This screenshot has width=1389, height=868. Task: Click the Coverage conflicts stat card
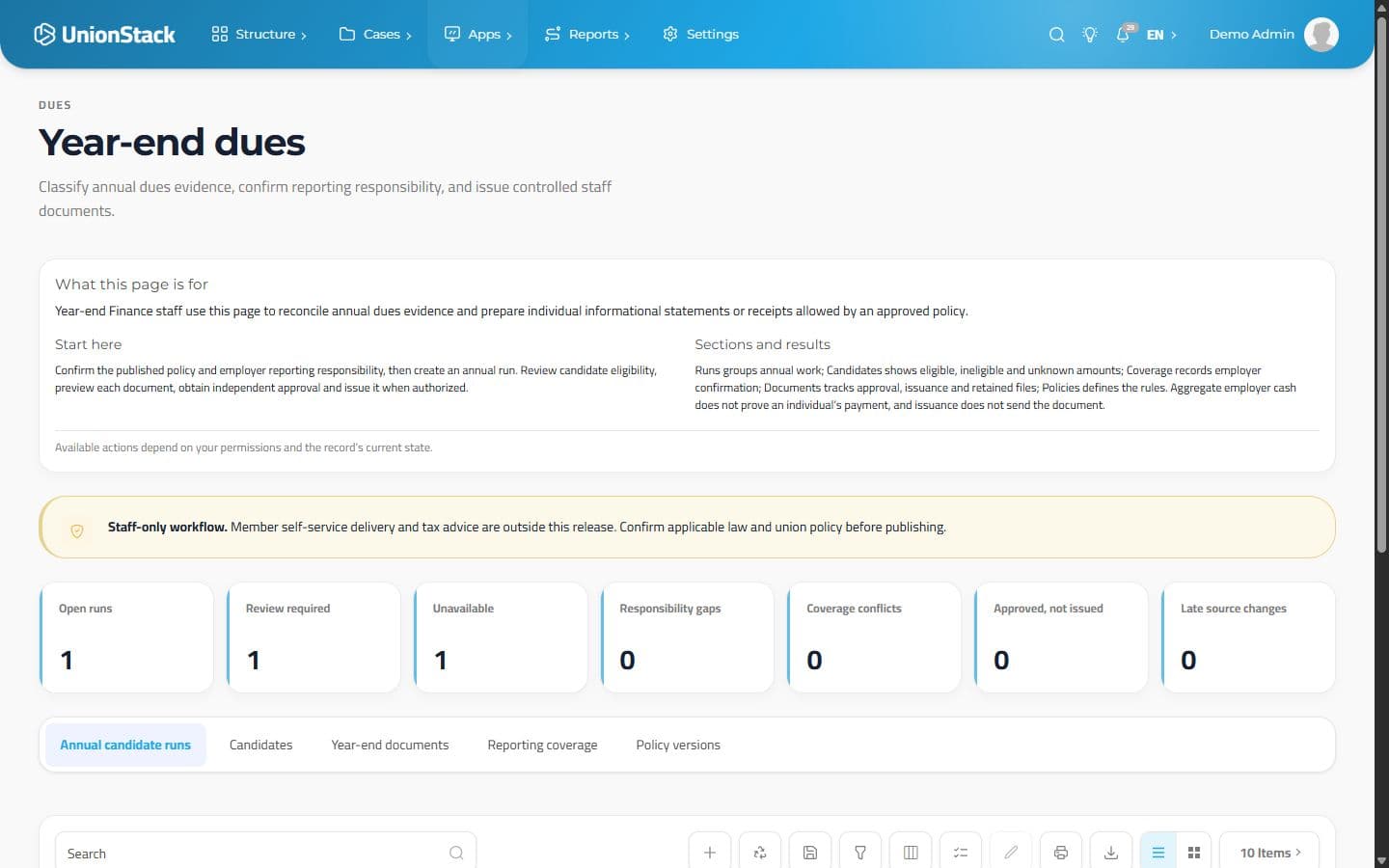click(875, 637)
